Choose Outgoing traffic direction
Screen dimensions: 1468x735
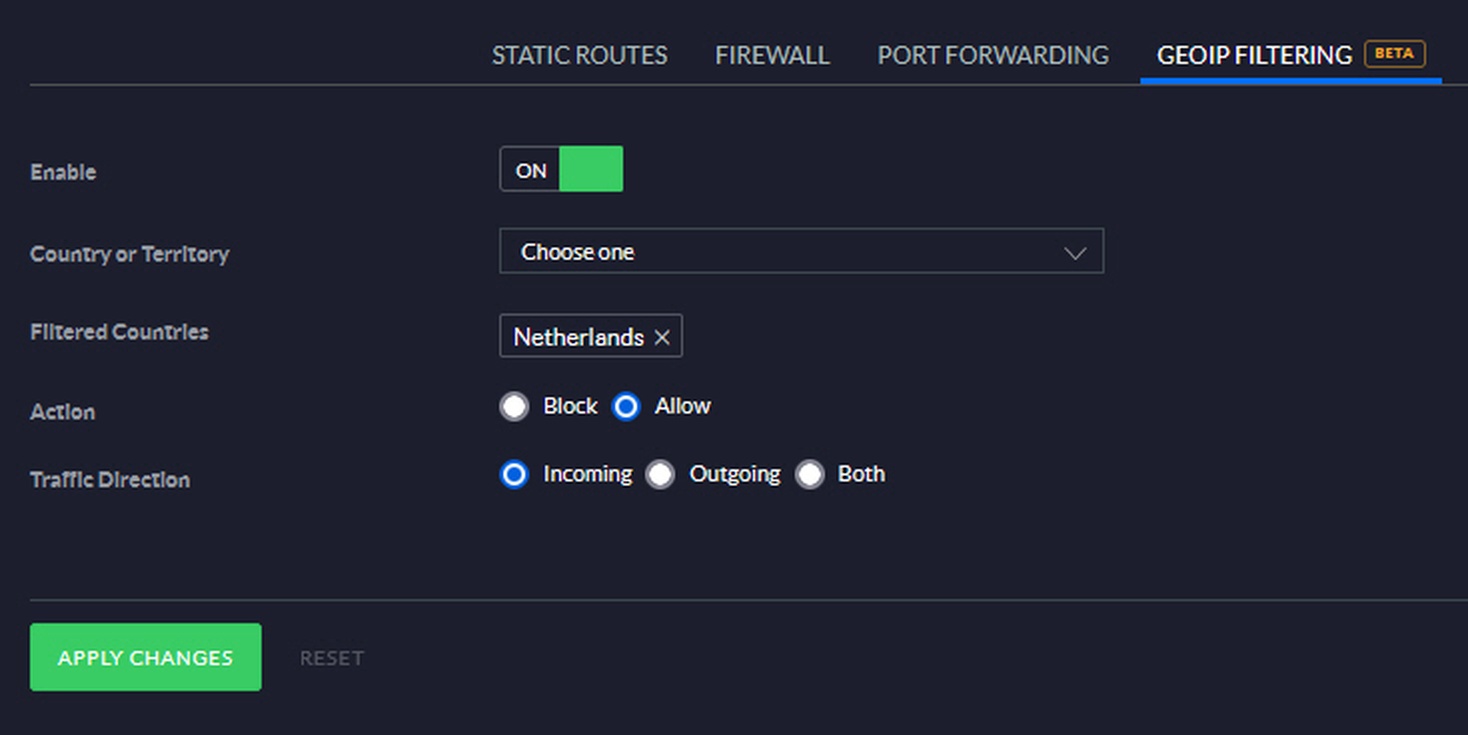660,475
